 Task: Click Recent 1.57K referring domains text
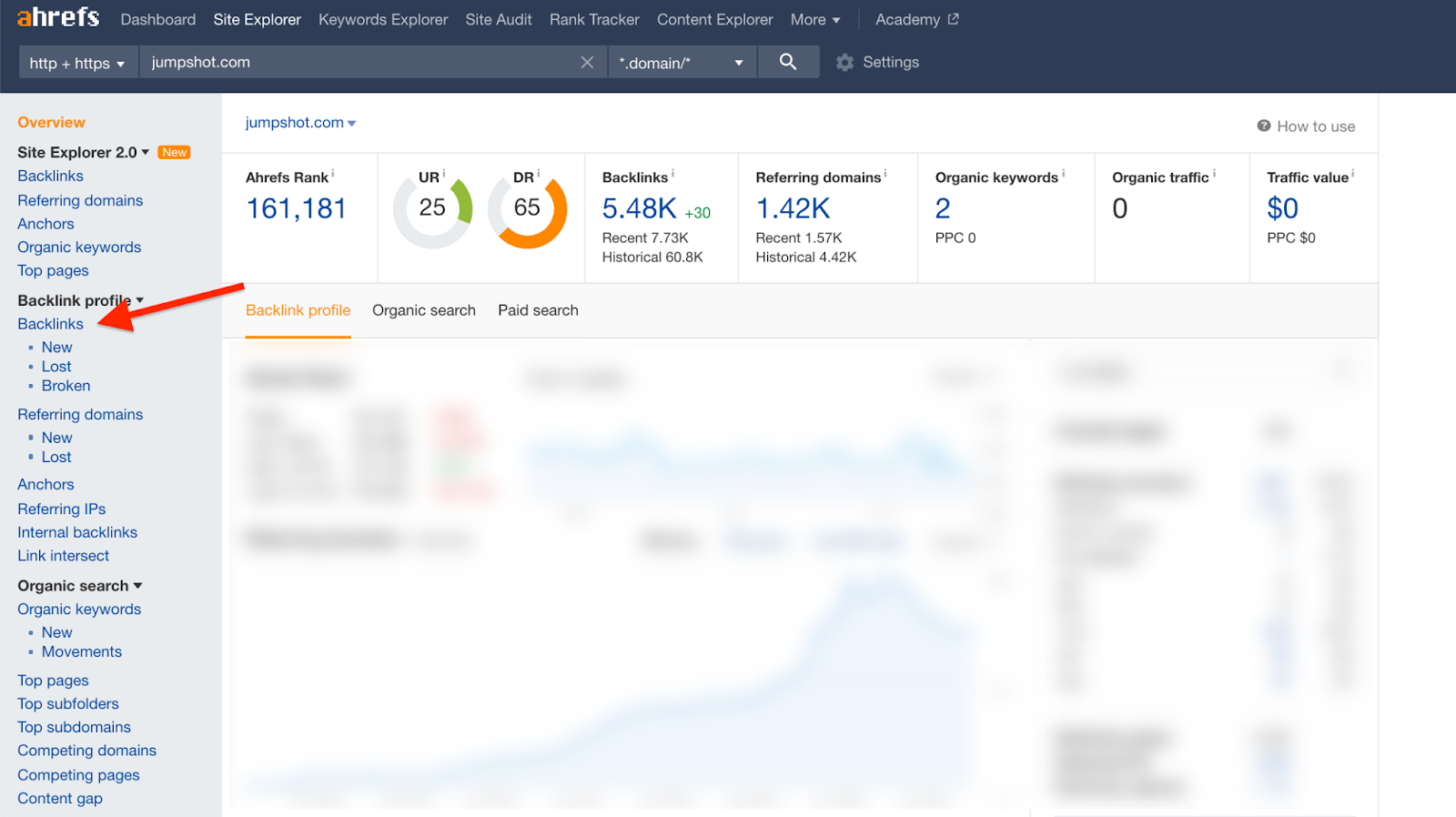pyautogui.click(x=799, y=238)
